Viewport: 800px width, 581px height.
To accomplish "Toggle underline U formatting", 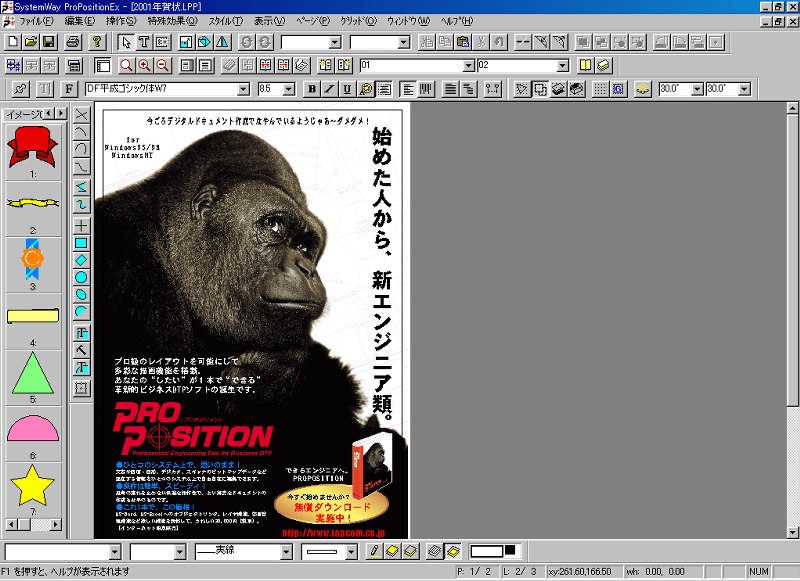I will pyautogui.click(x=347, y=89).
